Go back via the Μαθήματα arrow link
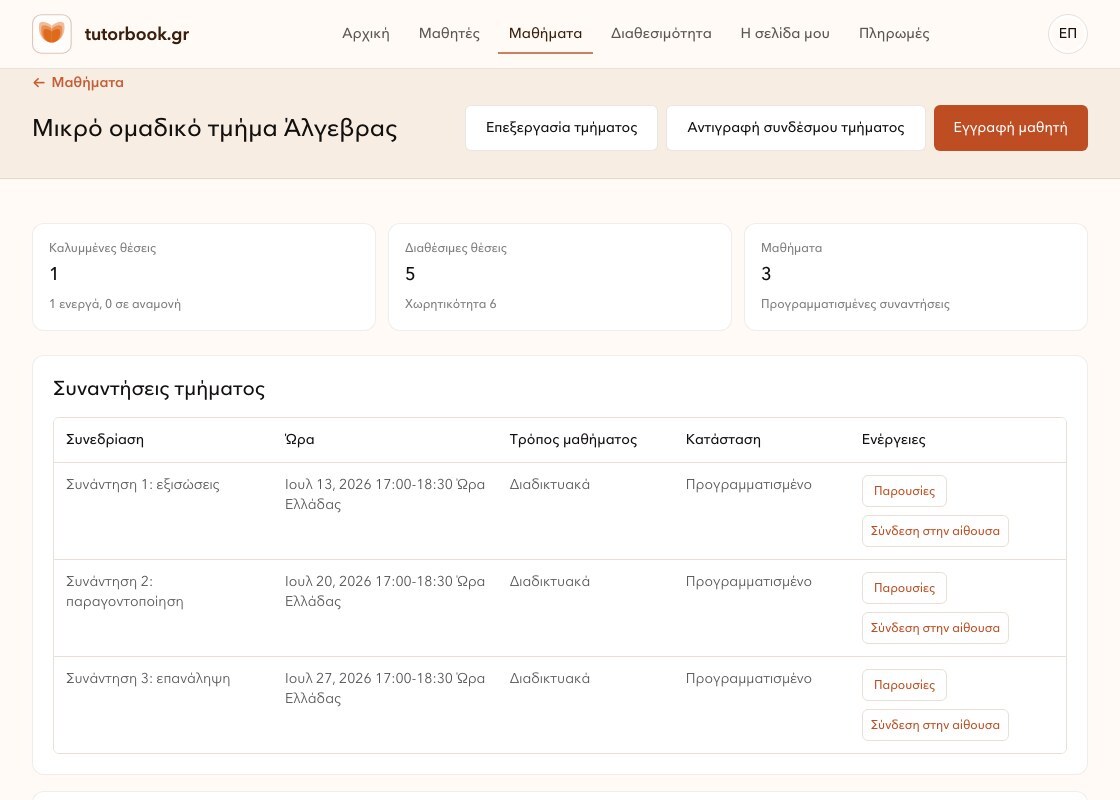Image resolution: width=1120 pixels, height=800 pixels. coord(78,82)
